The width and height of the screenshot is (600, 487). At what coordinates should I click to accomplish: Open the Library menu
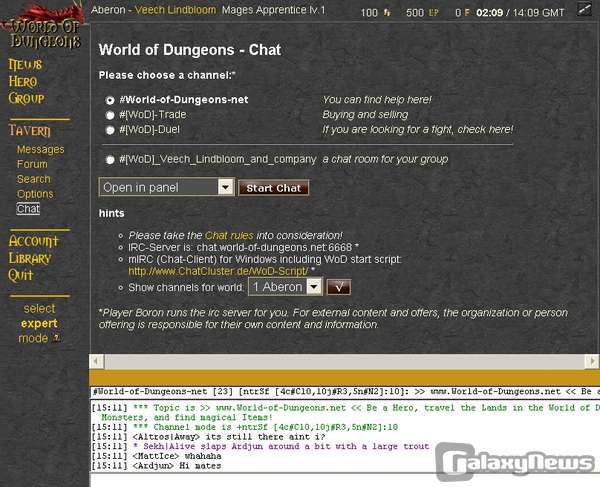(30, 258)
